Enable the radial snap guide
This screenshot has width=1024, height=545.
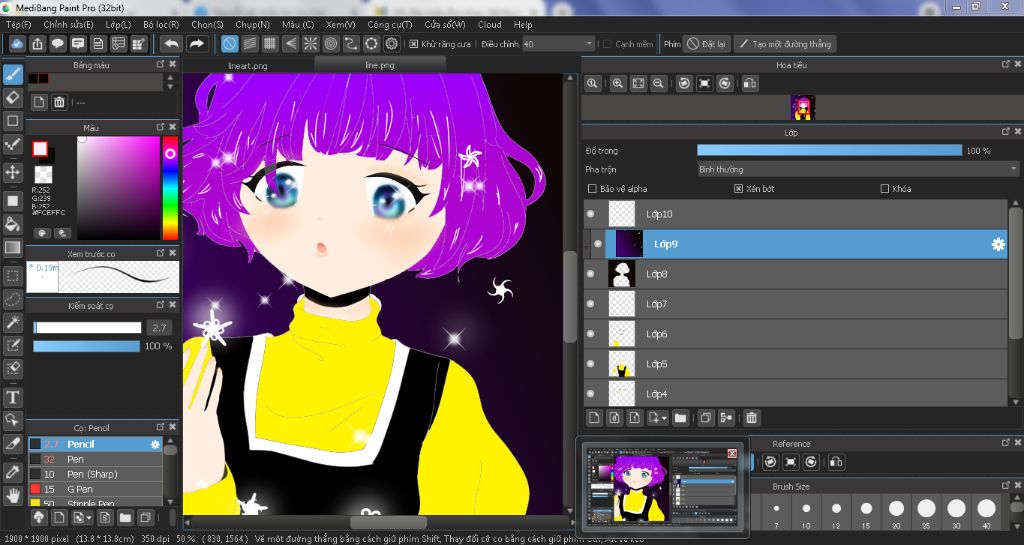click(x=310, y=44)
